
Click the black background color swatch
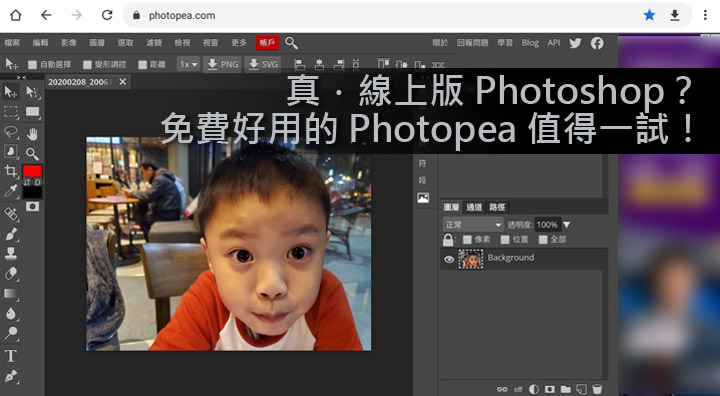click(x=32, y=192)
